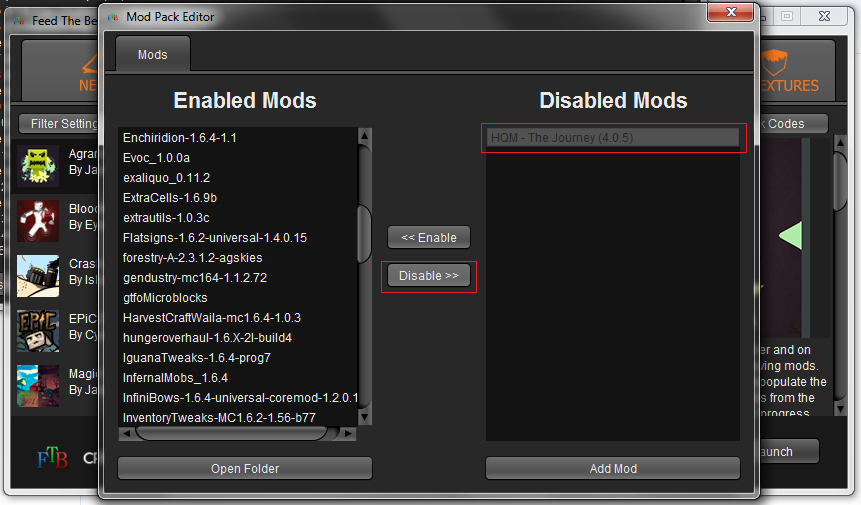
Task: Select gendustry-mc164-1.1.2.72 entry
Action: click(x=238, y=278)
